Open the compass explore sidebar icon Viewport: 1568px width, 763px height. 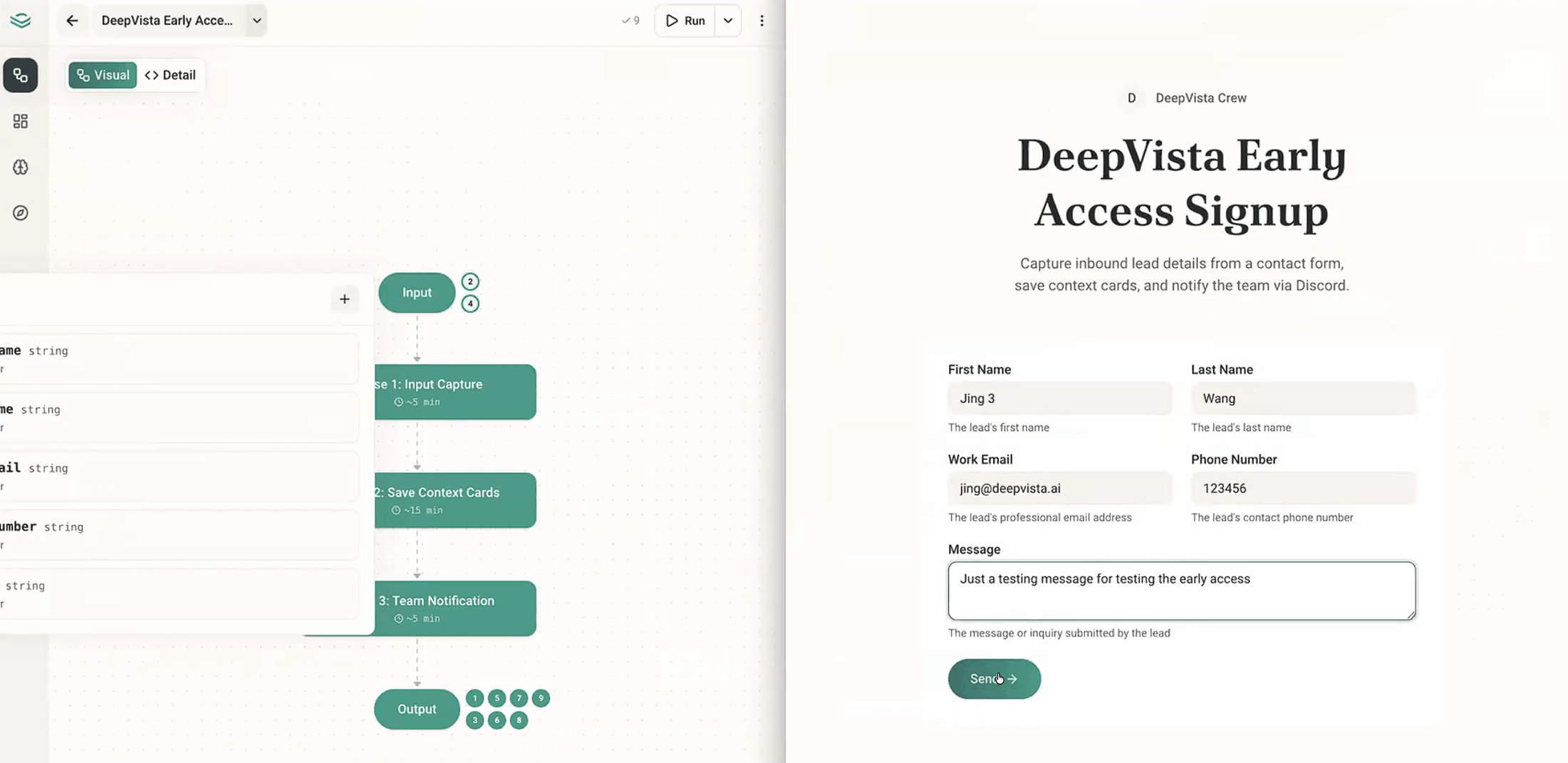pyautogui.click(x=21, y=213)
